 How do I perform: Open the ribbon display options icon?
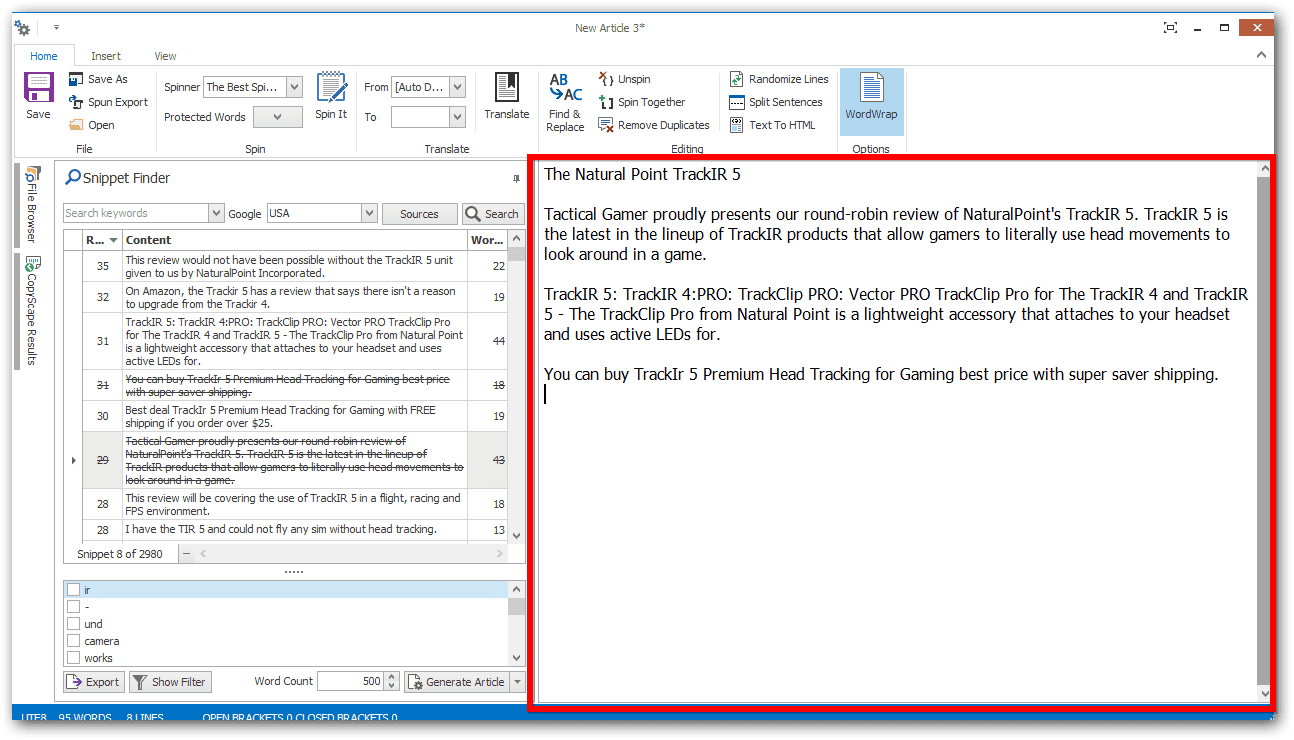pos(1170,28)
